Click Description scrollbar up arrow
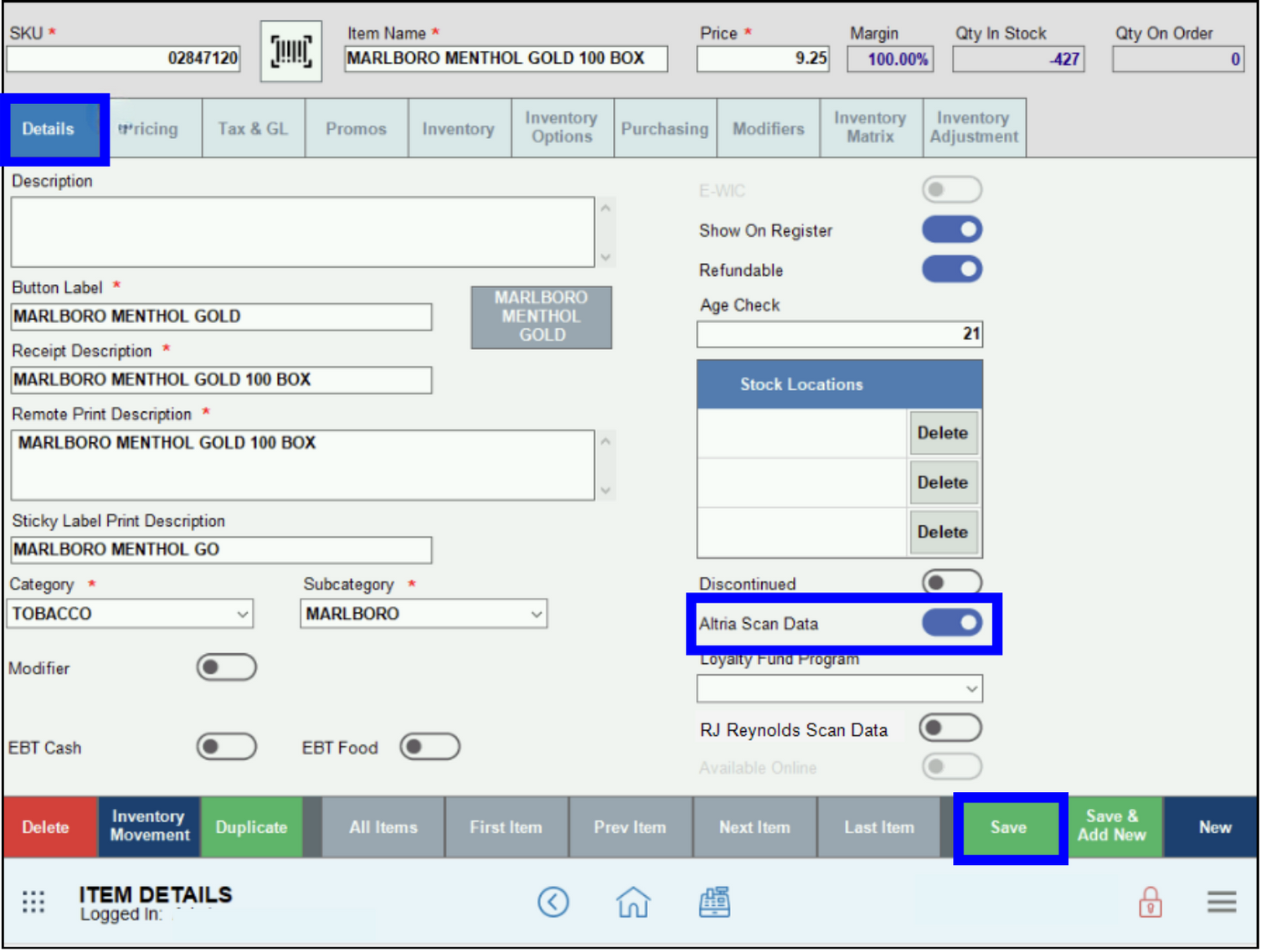This screenshot has width=1261, height=952. tap(606, 208)
